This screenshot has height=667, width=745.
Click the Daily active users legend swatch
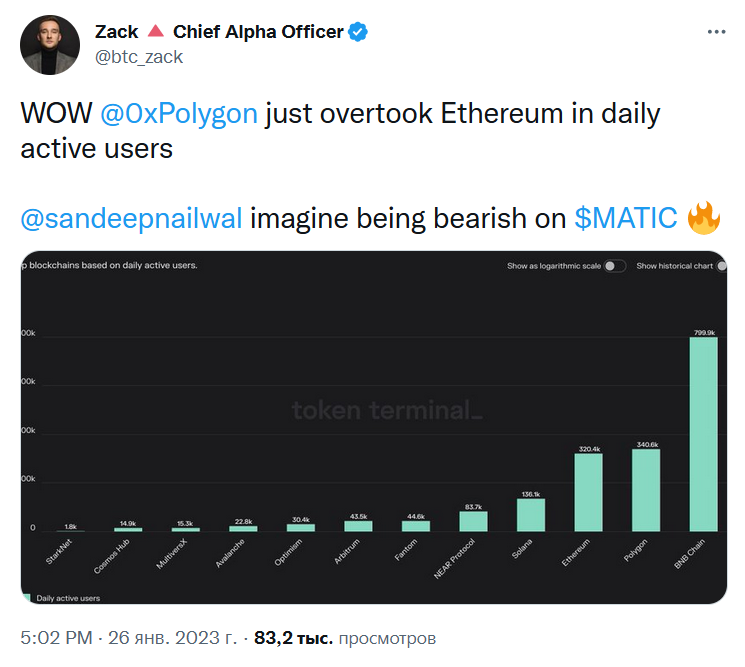point(26,598)
